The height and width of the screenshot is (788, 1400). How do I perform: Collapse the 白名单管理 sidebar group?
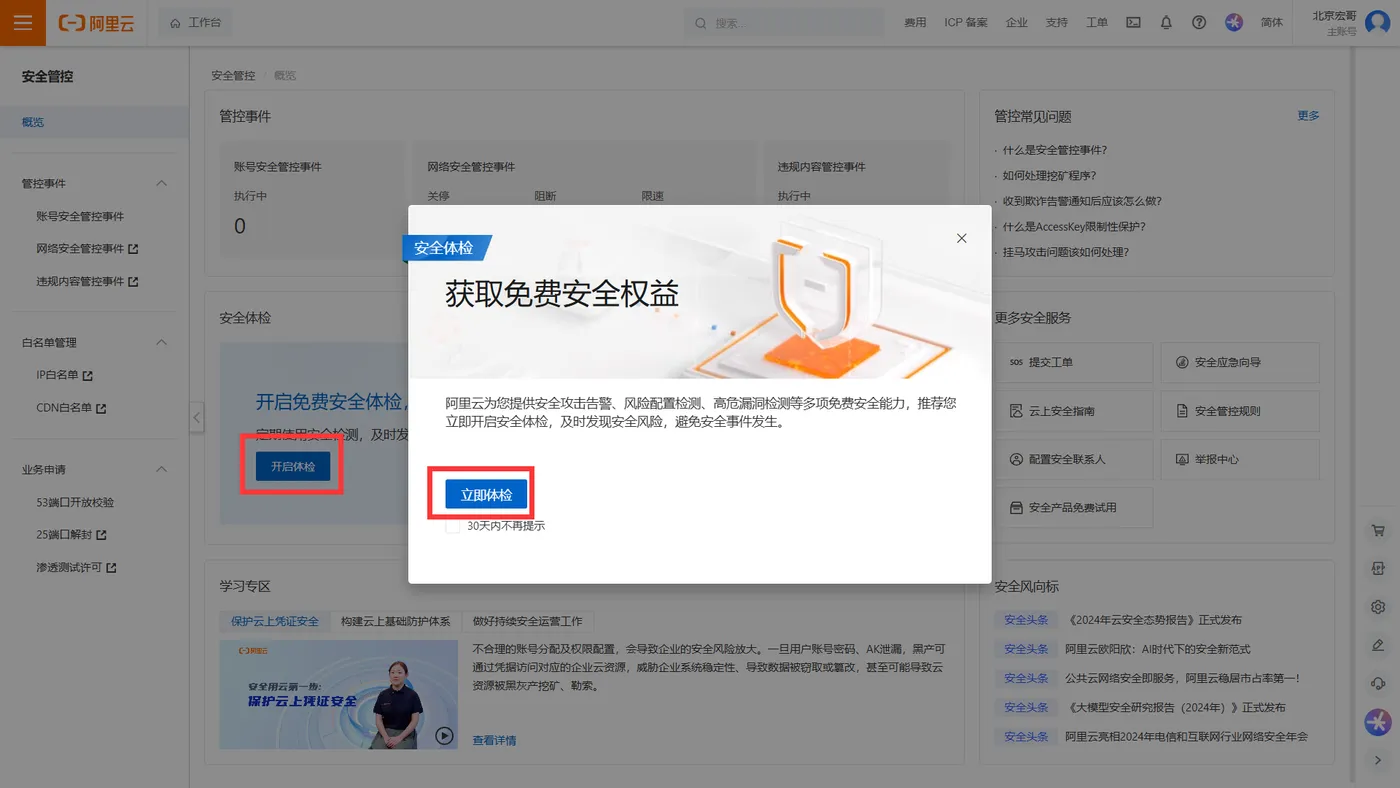pos(162,343)
